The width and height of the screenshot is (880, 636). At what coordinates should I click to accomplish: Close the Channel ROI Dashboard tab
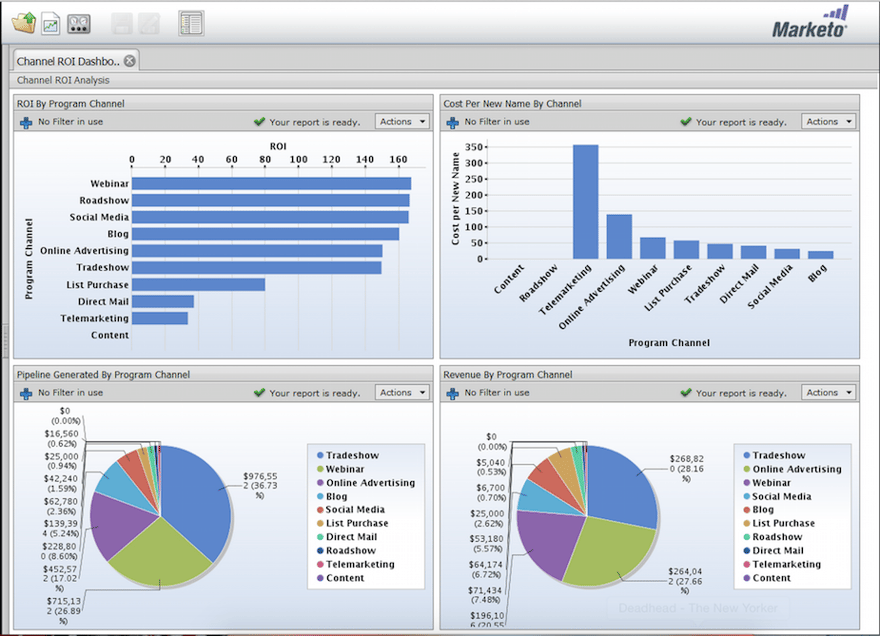point(130,61)
